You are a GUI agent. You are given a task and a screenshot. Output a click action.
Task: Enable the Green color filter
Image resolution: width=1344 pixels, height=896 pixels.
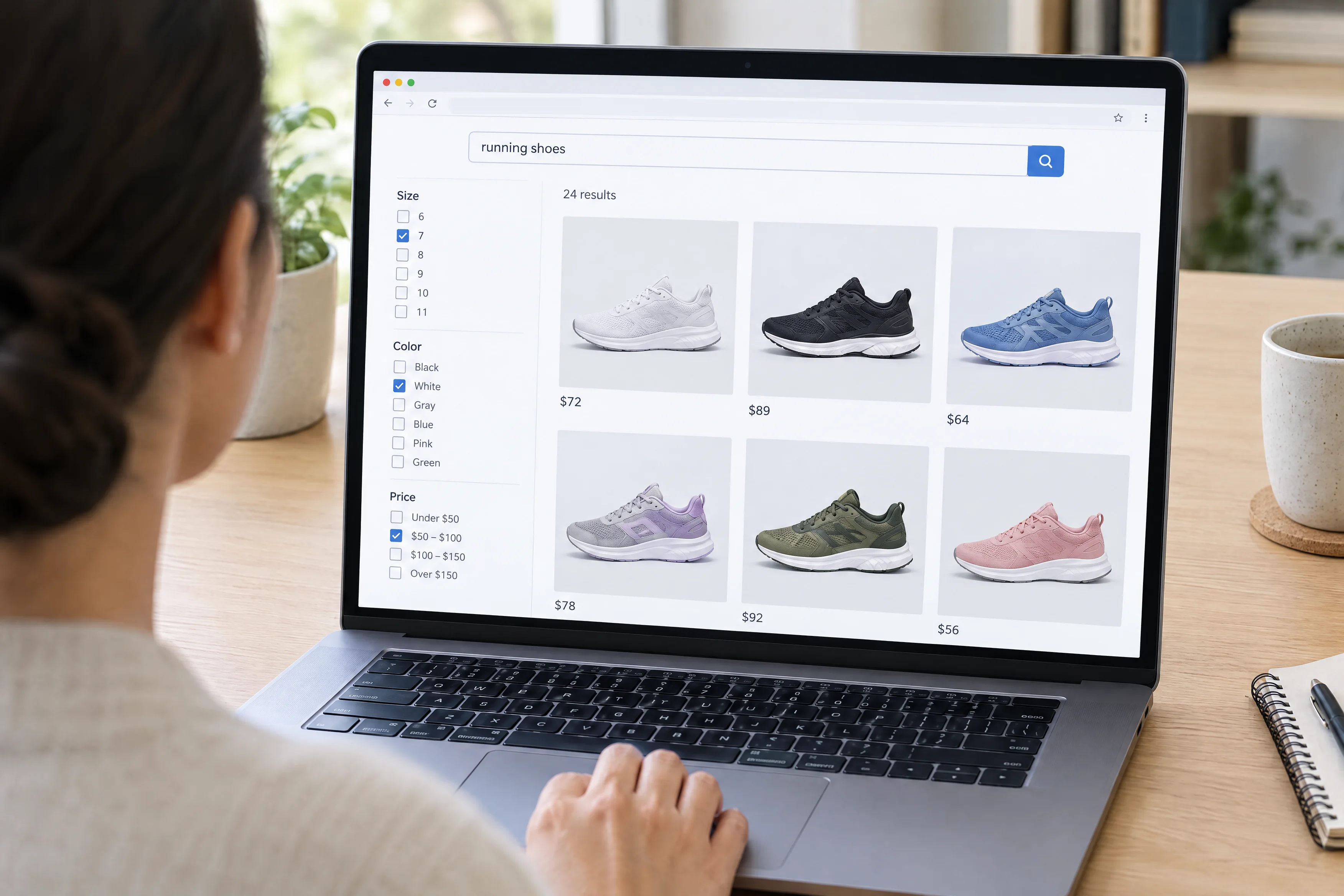point(398,462)
